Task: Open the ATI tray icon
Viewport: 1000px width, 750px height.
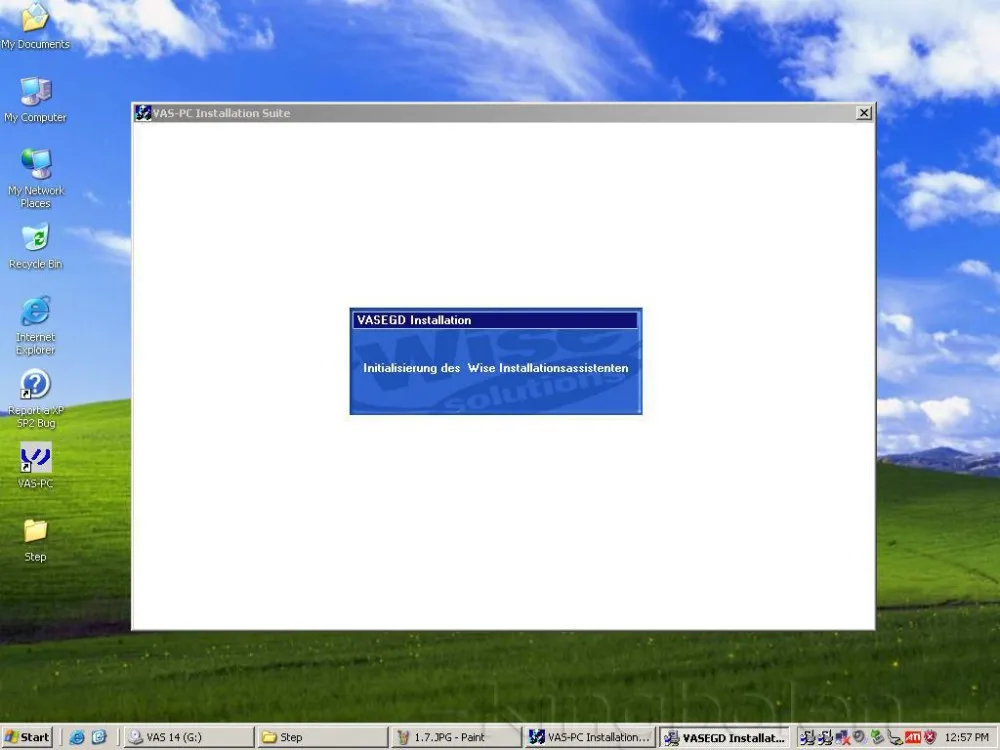Action: 913,737
